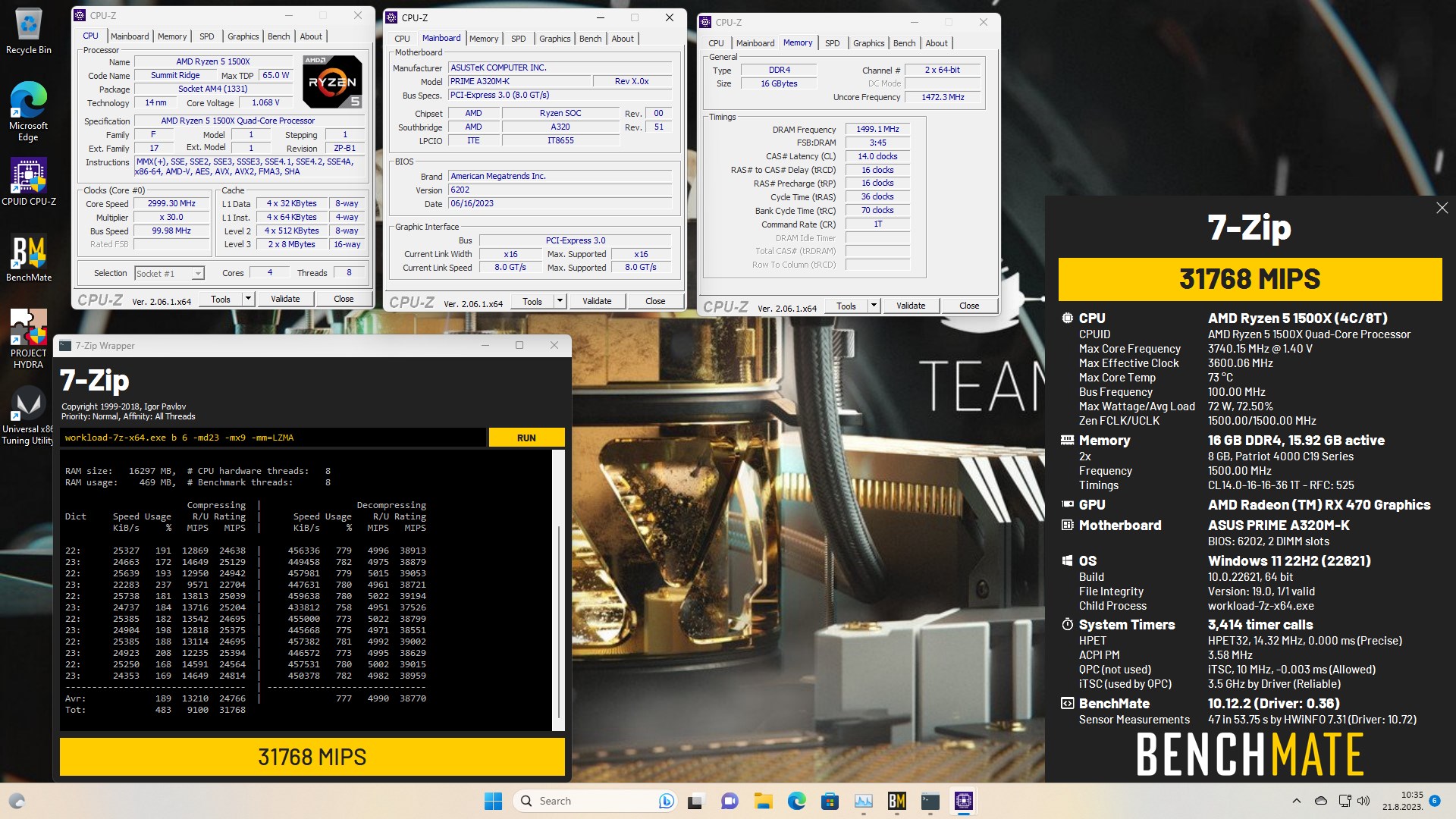Click the 7-Zip command line input field

273,438
